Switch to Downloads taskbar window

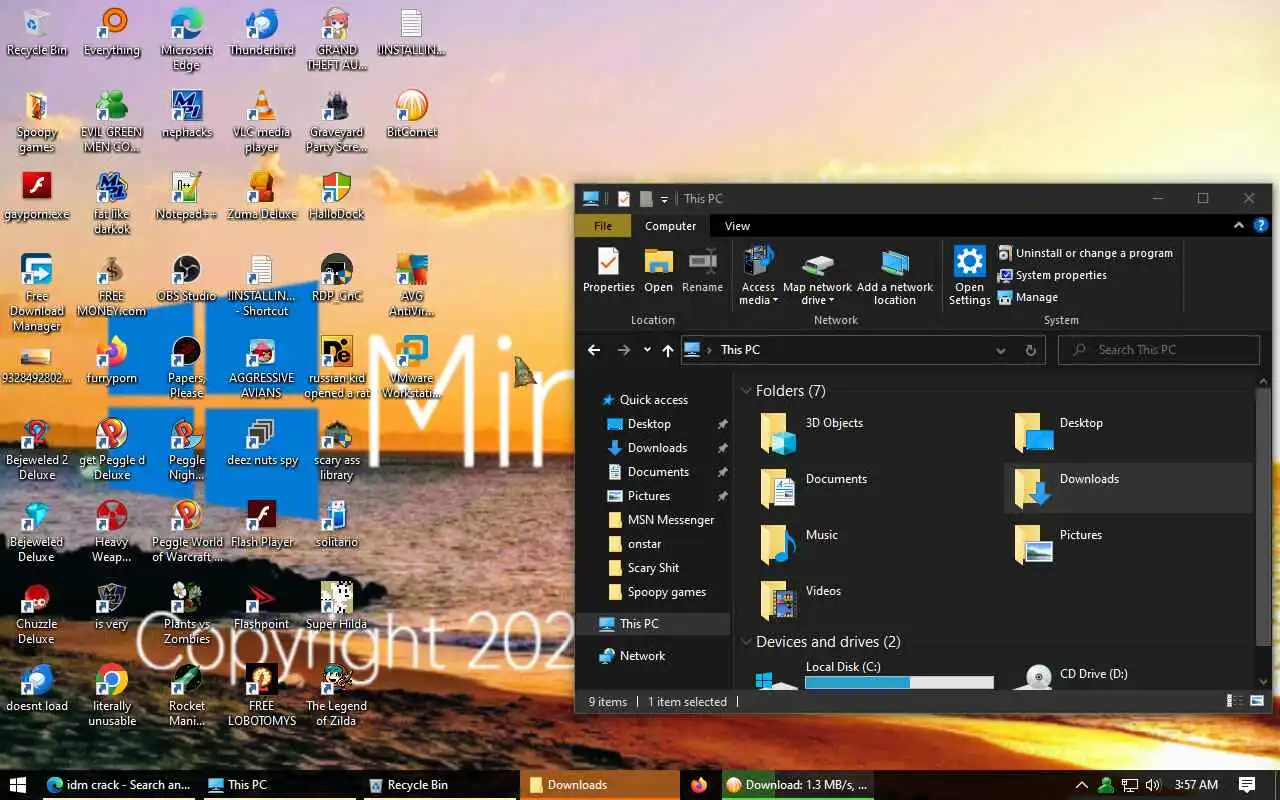(x=598, y=785)
